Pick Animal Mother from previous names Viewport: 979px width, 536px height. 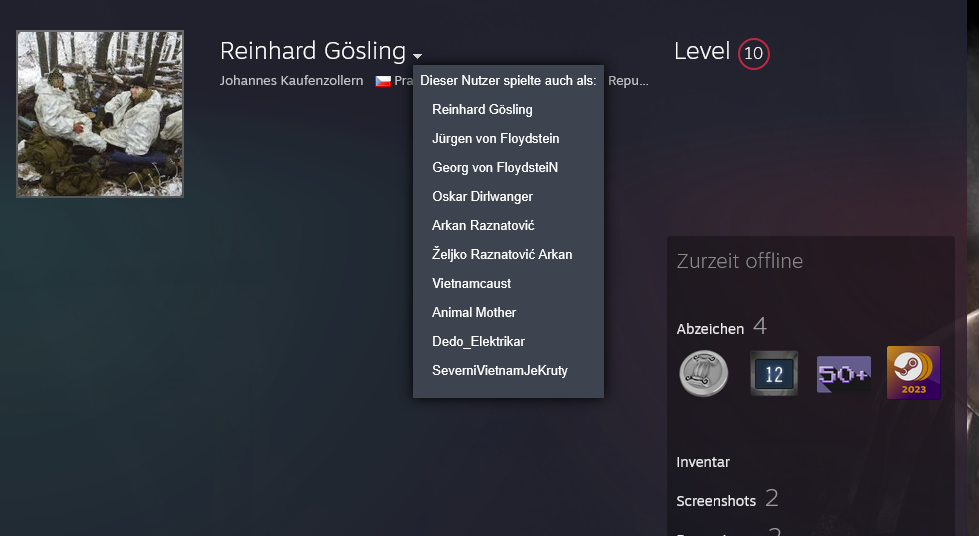tap(474, 312)
